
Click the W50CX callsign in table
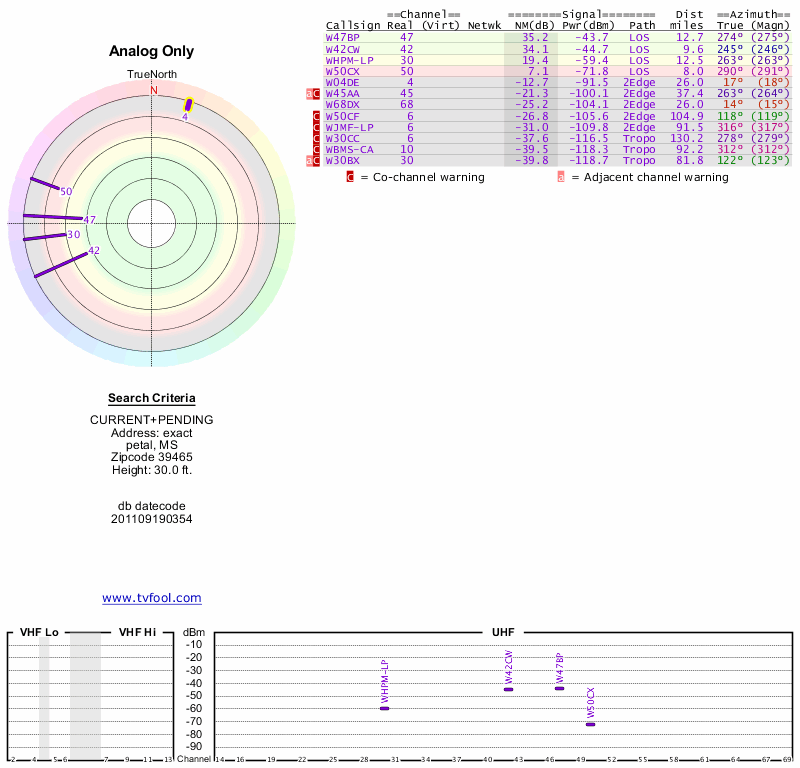pyautogui.click(x=342, y=71)
